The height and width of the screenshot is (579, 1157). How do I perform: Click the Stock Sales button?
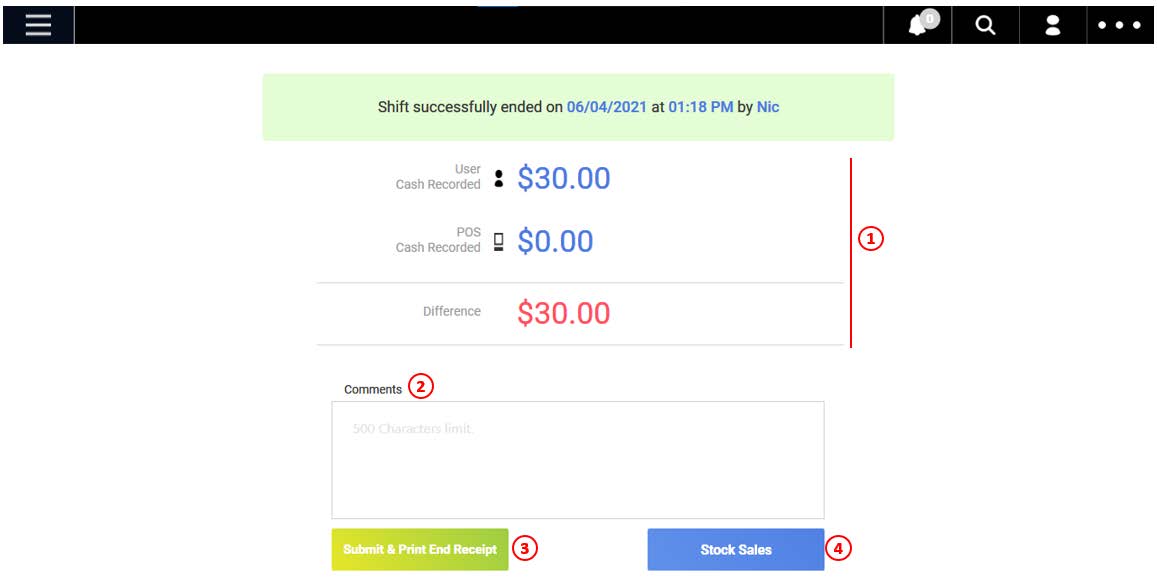(x=736, y=549)
